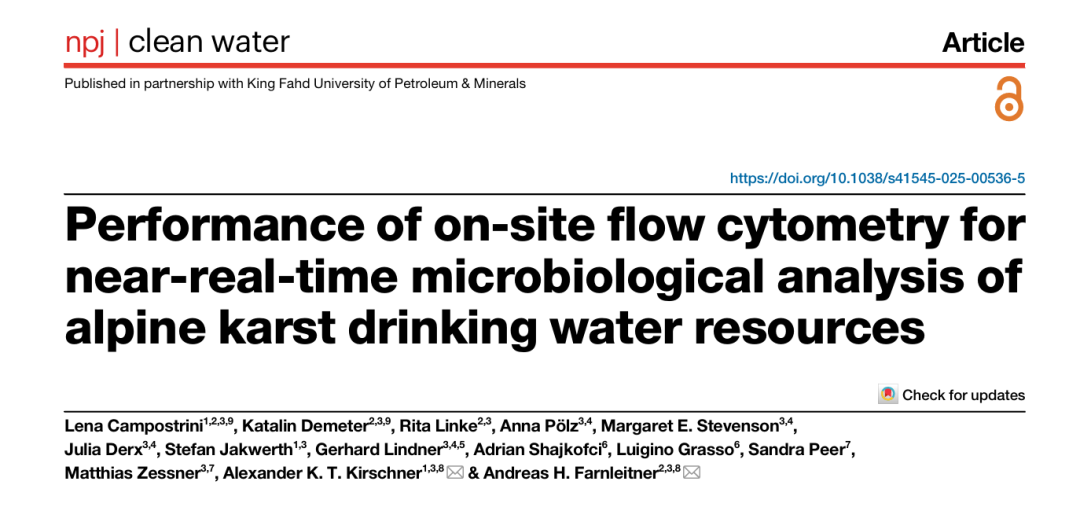Click the paper title heading
1080x507 pixels.
coord(544,276)
